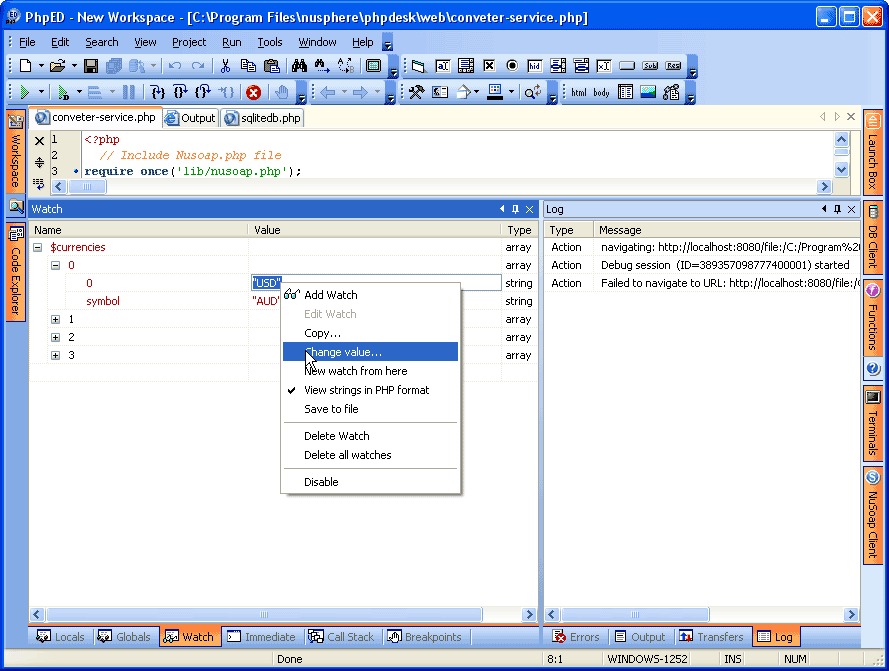The height and width of the screenshot is (671, 889).
Task: Select Change value from context menu
Action: 343,352
